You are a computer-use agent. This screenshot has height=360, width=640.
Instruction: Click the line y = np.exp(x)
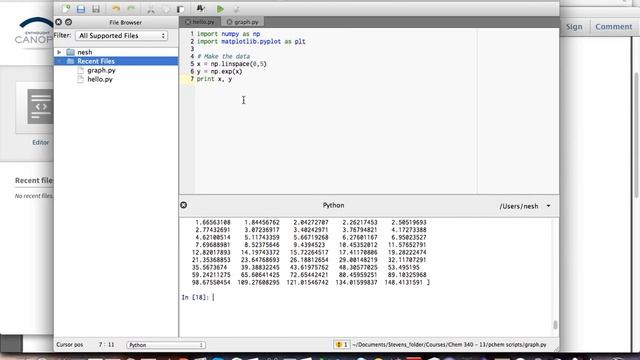(220, 71)
